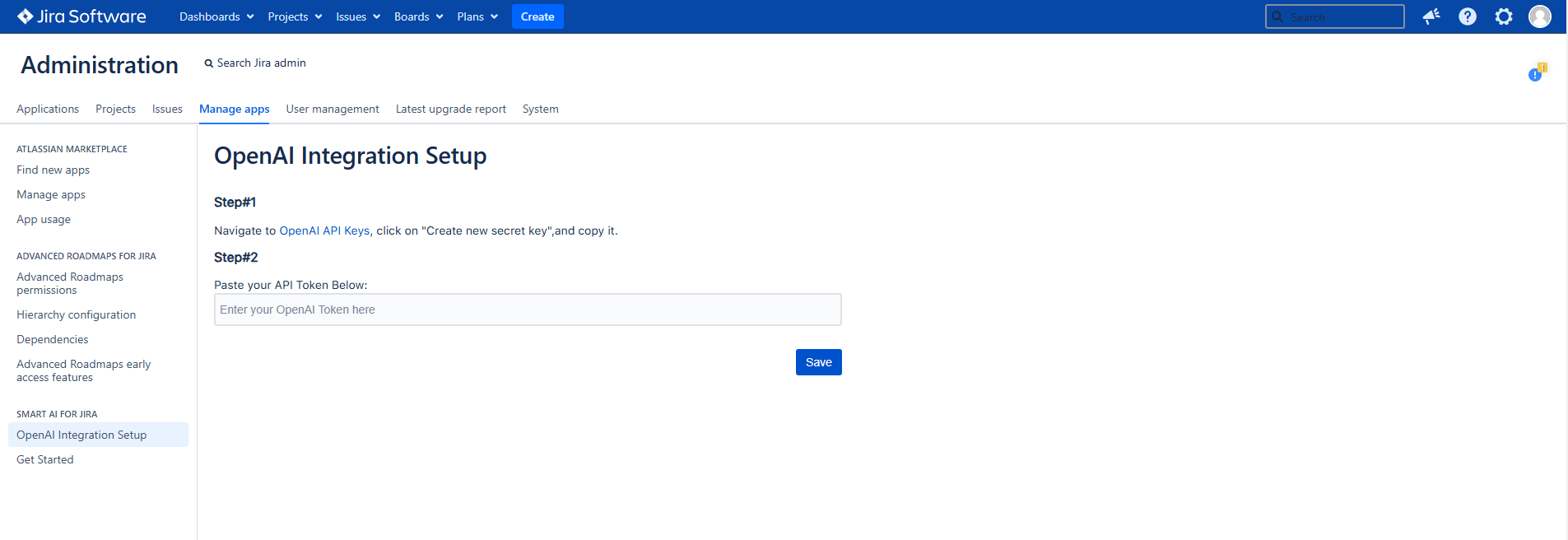The width and height of the screenshot is (1568, 540).
Task: Expand the Plans dropdown menu
Action: pos(477,16)
